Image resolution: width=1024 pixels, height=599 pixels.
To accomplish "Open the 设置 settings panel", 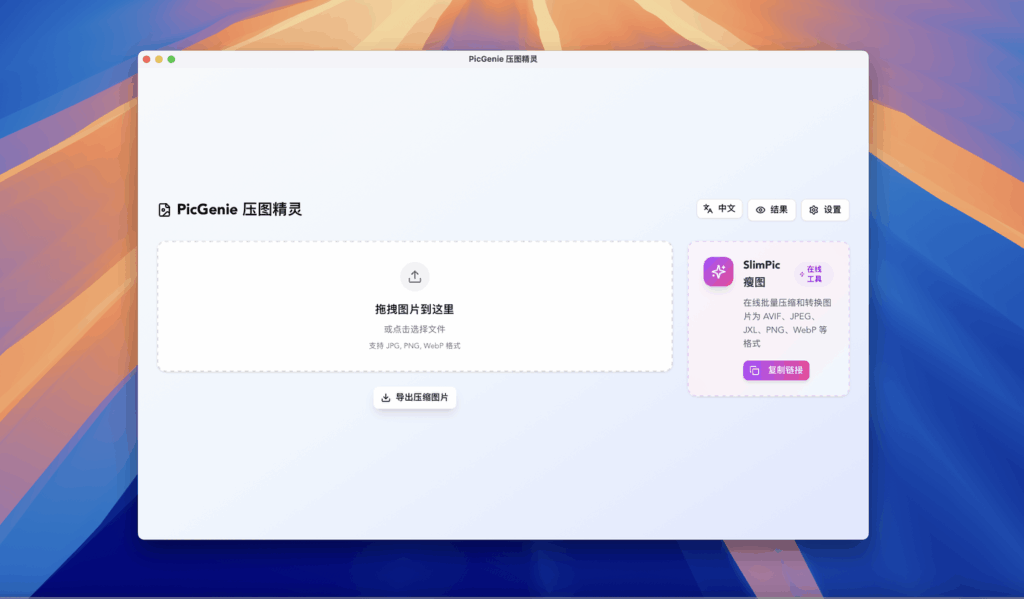I will click(x=825, y=209).
